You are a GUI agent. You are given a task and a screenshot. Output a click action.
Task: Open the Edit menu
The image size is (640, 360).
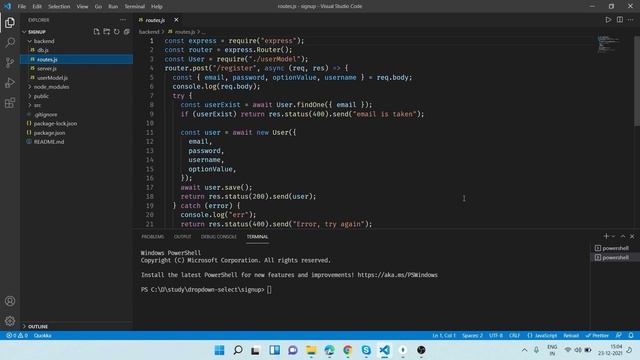tap(37, 7)
